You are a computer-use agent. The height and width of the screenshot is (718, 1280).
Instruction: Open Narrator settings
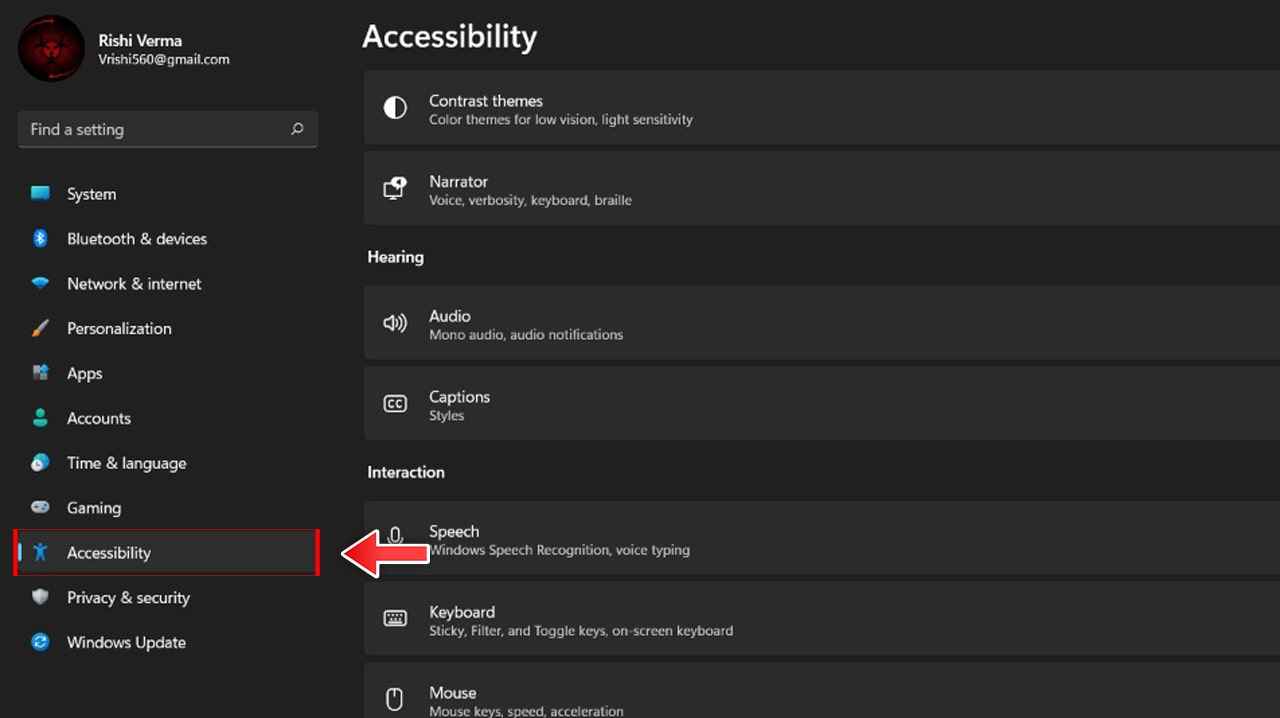(822, 188)
